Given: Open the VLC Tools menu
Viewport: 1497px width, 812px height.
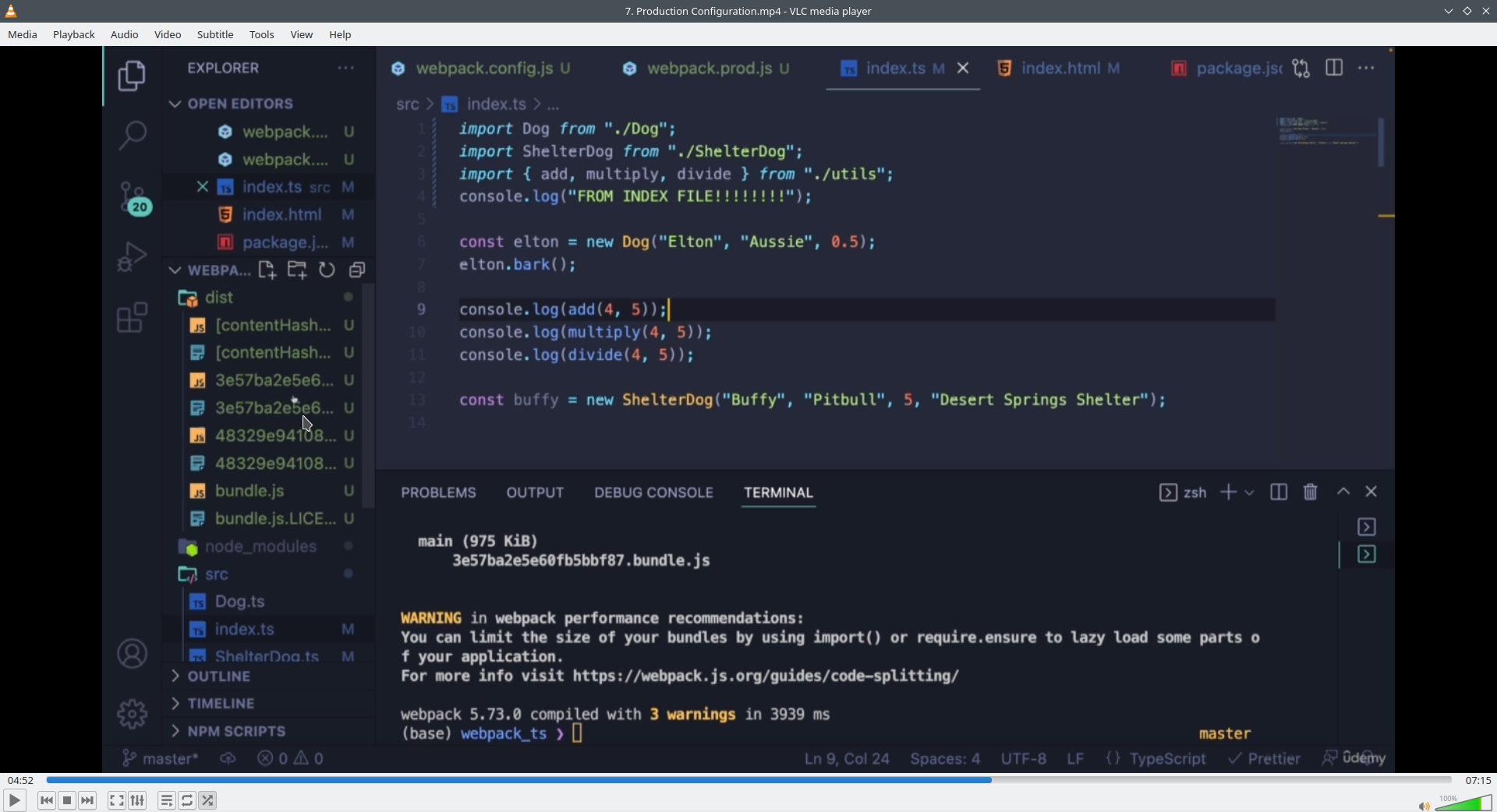Looking at the screenshot, I should (262, 34).
